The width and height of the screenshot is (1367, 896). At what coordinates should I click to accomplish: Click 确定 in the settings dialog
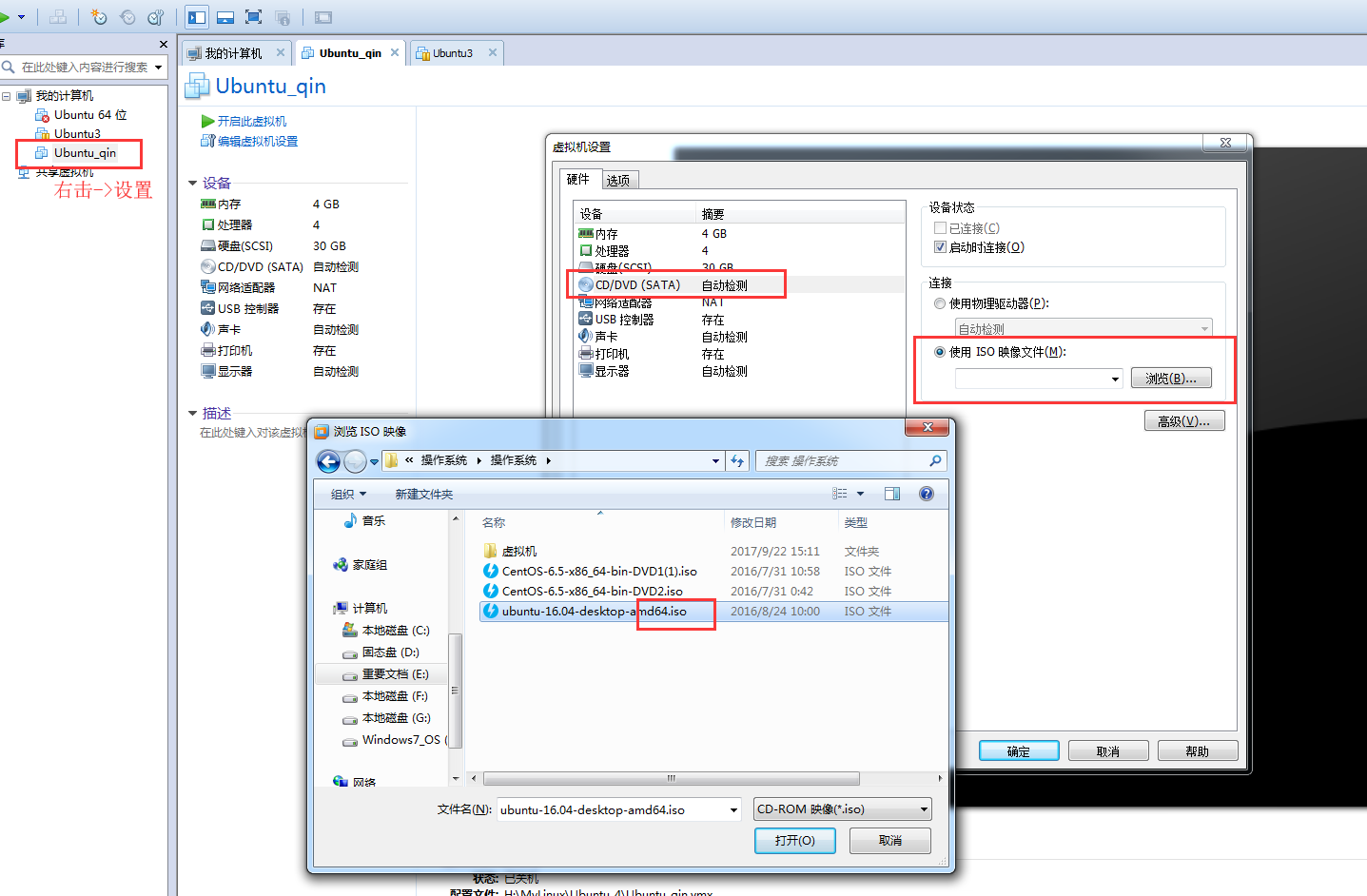(1019, 751)
